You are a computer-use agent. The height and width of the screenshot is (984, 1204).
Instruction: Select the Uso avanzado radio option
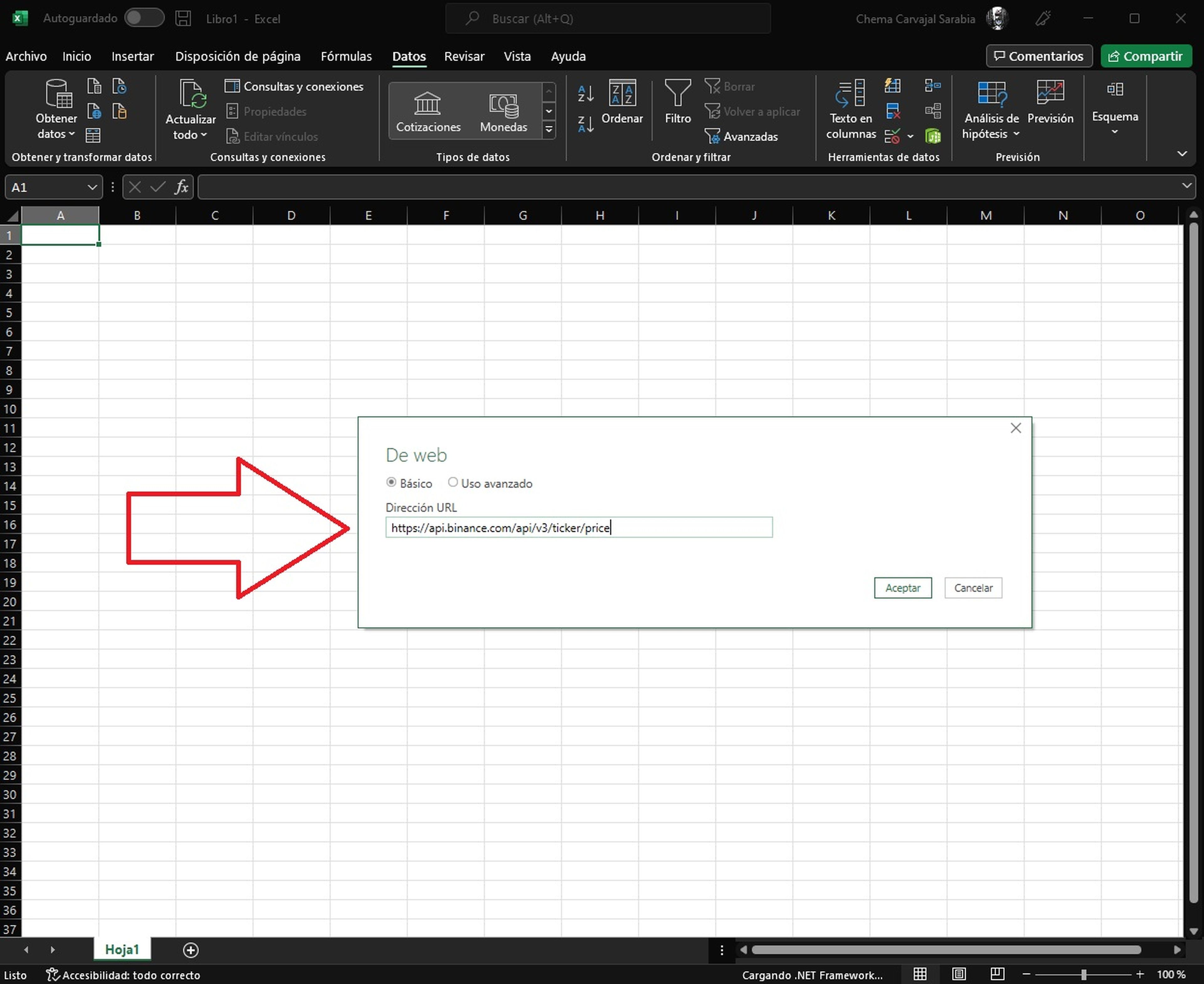452,482
